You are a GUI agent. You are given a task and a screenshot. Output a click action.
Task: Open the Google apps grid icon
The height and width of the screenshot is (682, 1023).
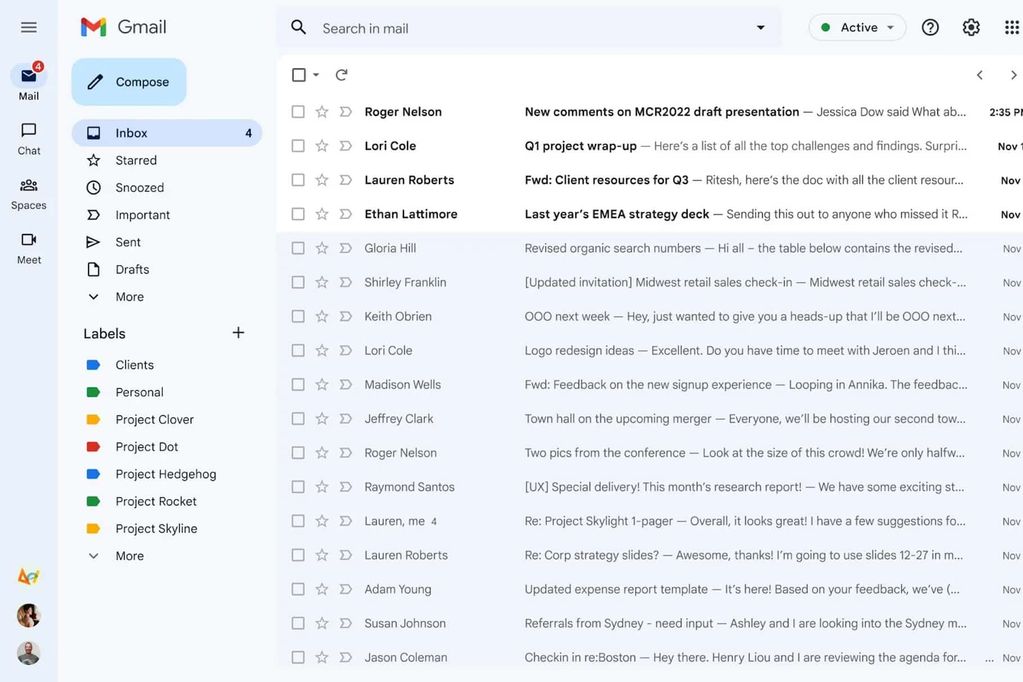pyautogui.click(x=1012, y=27)
